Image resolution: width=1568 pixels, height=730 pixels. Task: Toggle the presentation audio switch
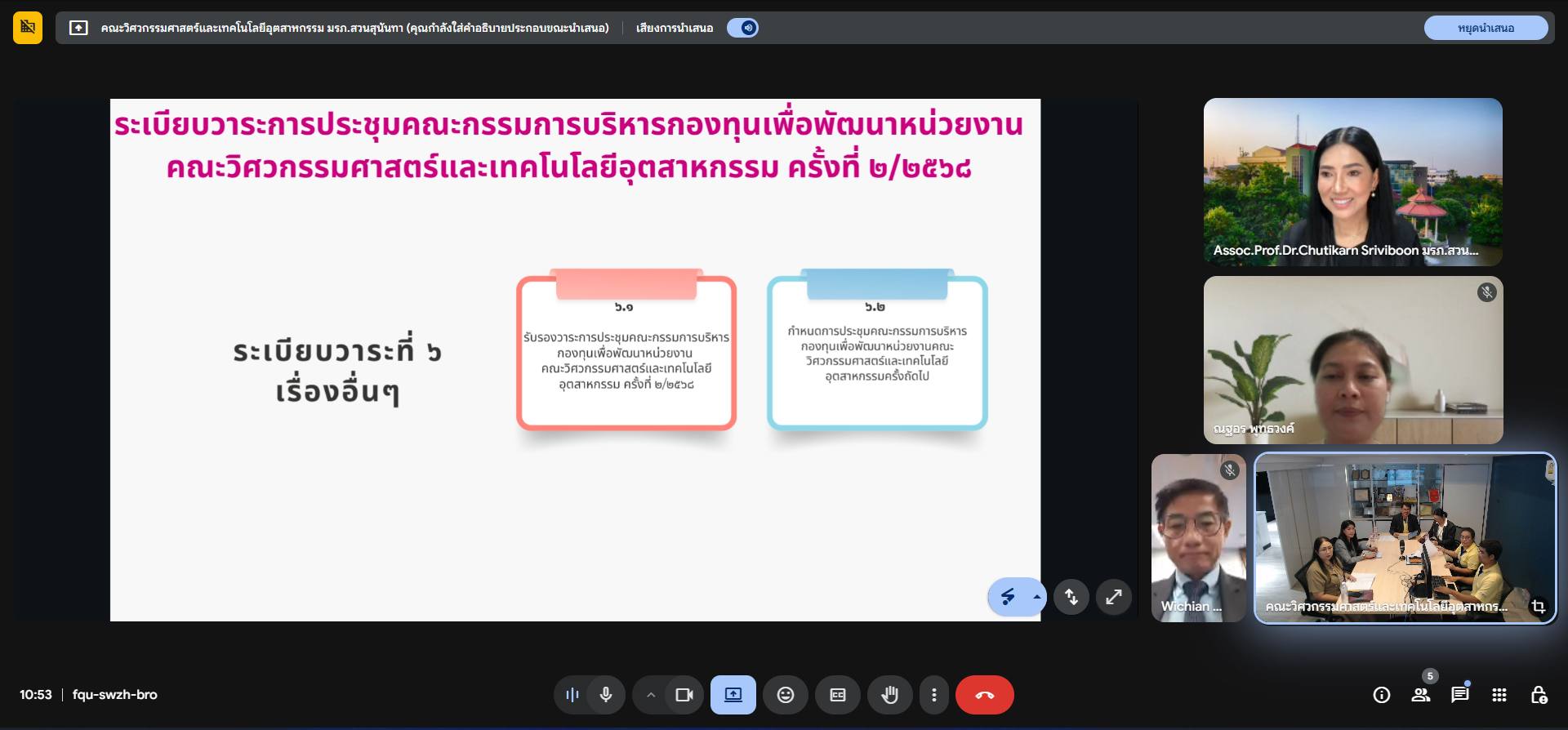(x=742, y=28)
